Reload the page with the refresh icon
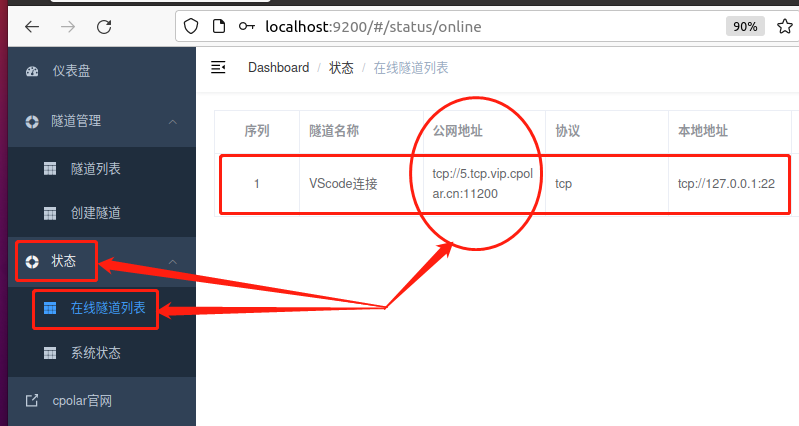 [104, 26]
